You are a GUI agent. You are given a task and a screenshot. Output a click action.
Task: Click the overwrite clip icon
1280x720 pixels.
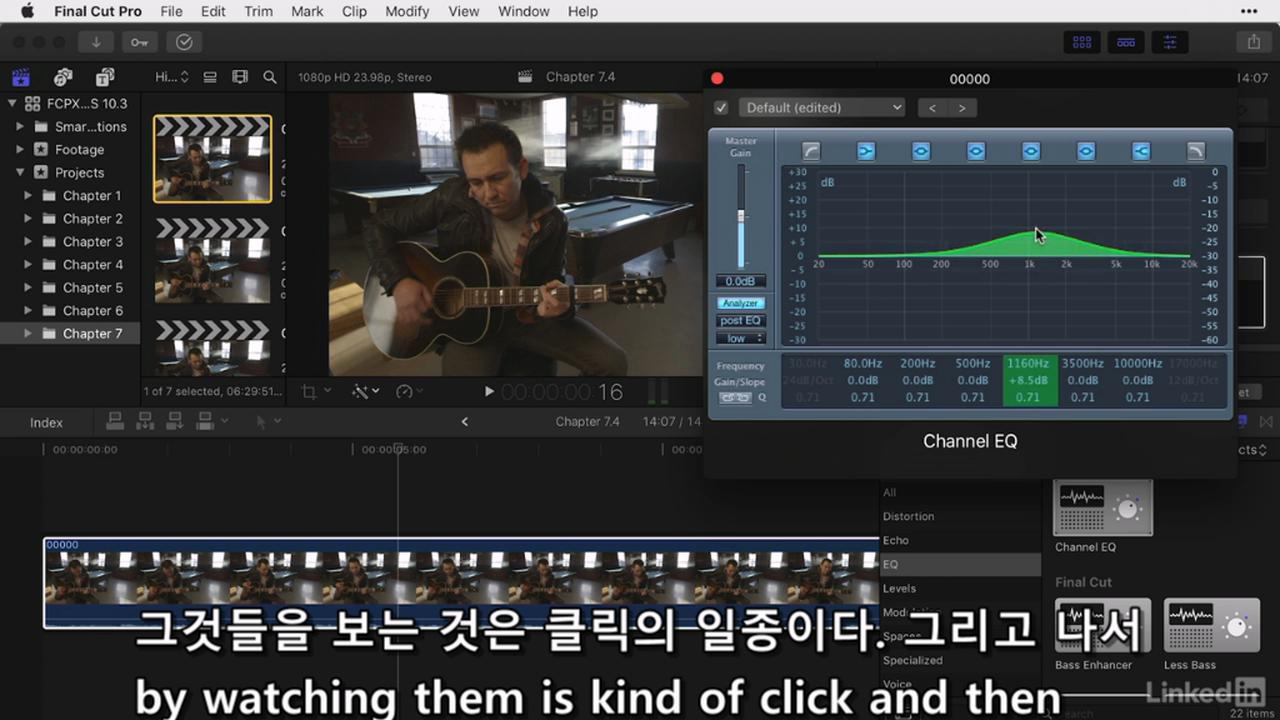206,421
